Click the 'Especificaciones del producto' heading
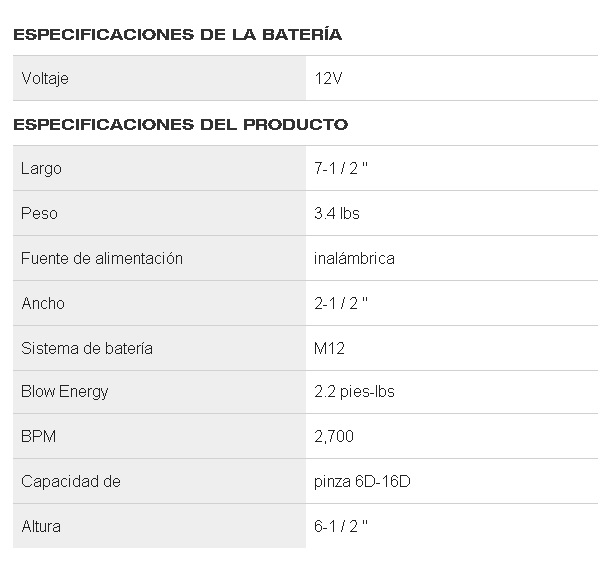Viewport: 613px width, 563px height. pos(180,125)
